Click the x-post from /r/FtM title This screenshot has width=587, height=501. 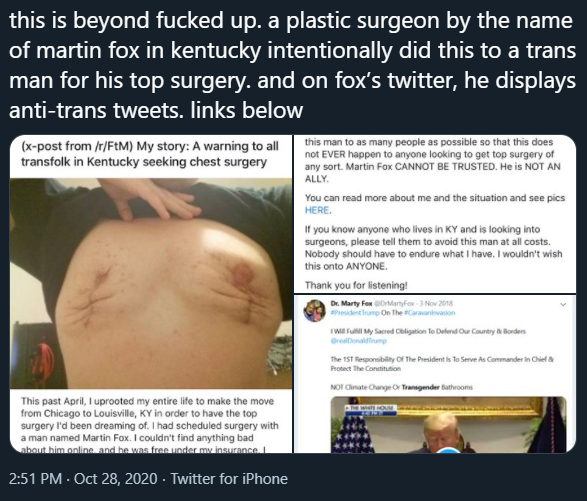click(150, 154)
